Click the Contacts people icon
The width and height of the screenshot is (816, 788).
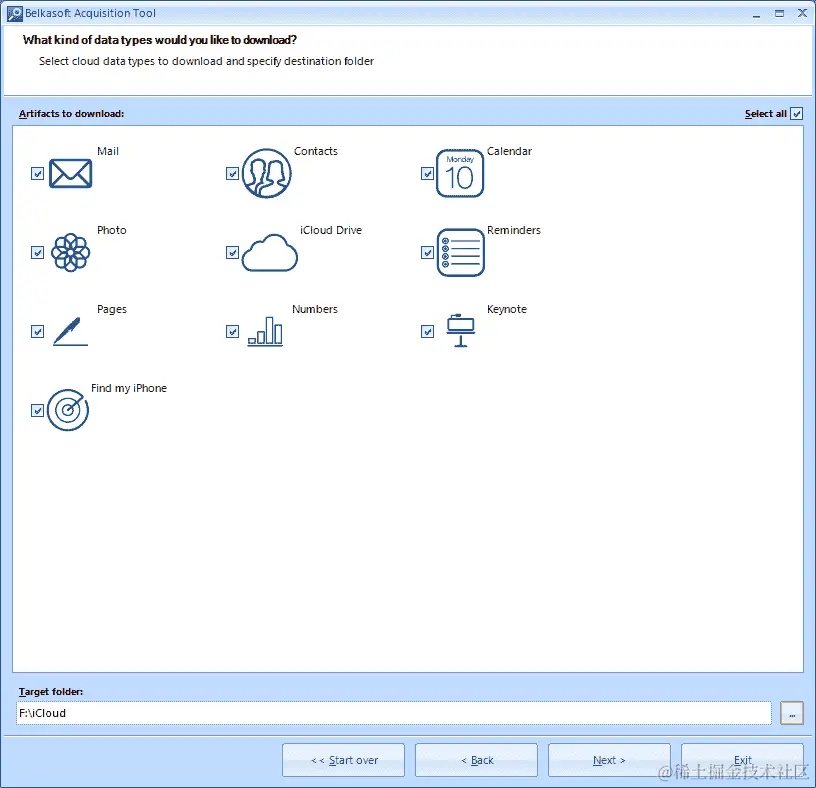pyautogui.click(x=266, y=173)
